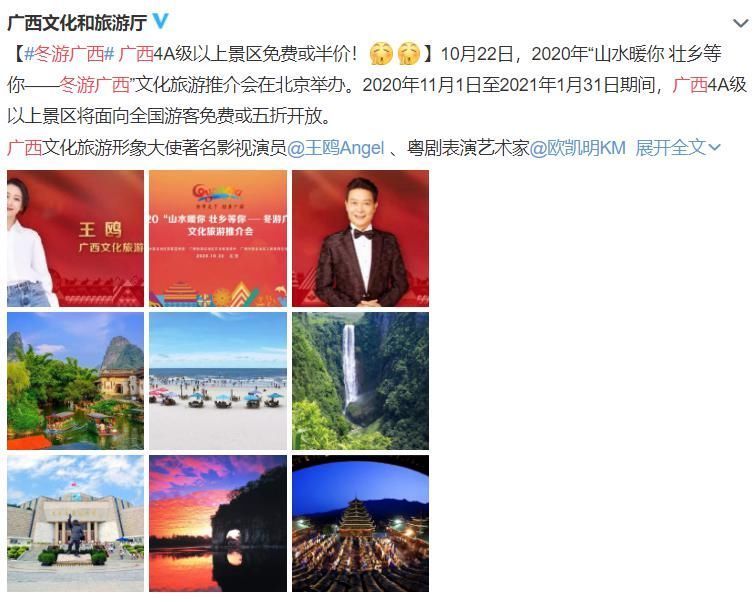Open the 王鸥 portrait photo thumbnail
Screen dimensions: 756x602
coord(75,239)
